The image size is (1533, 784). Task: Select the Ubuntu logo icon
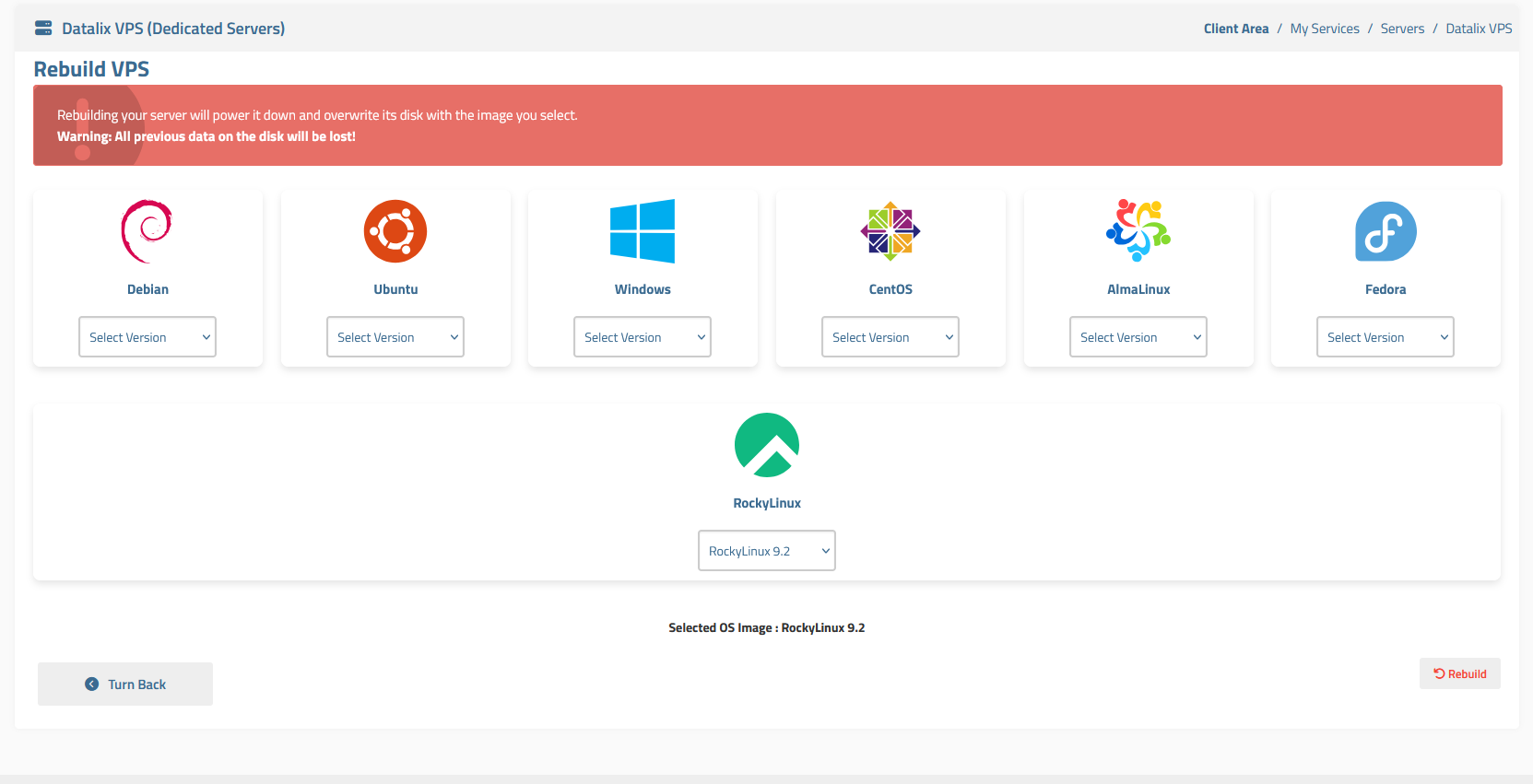[x=395, y=231]
